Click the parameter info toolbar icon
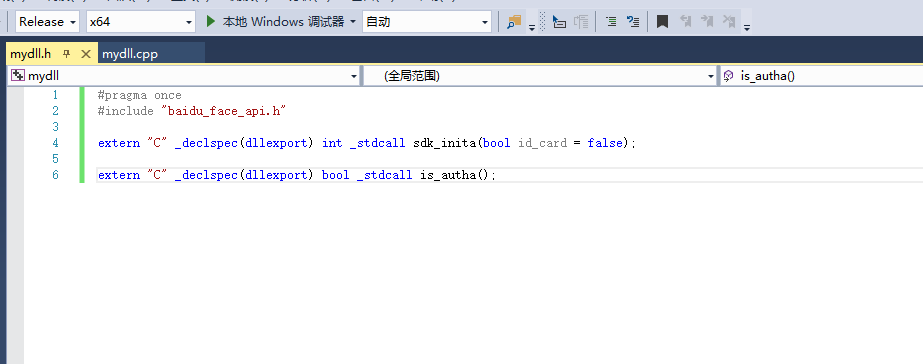Viewport: 923px width, 364px height. [x=581, y=22]
